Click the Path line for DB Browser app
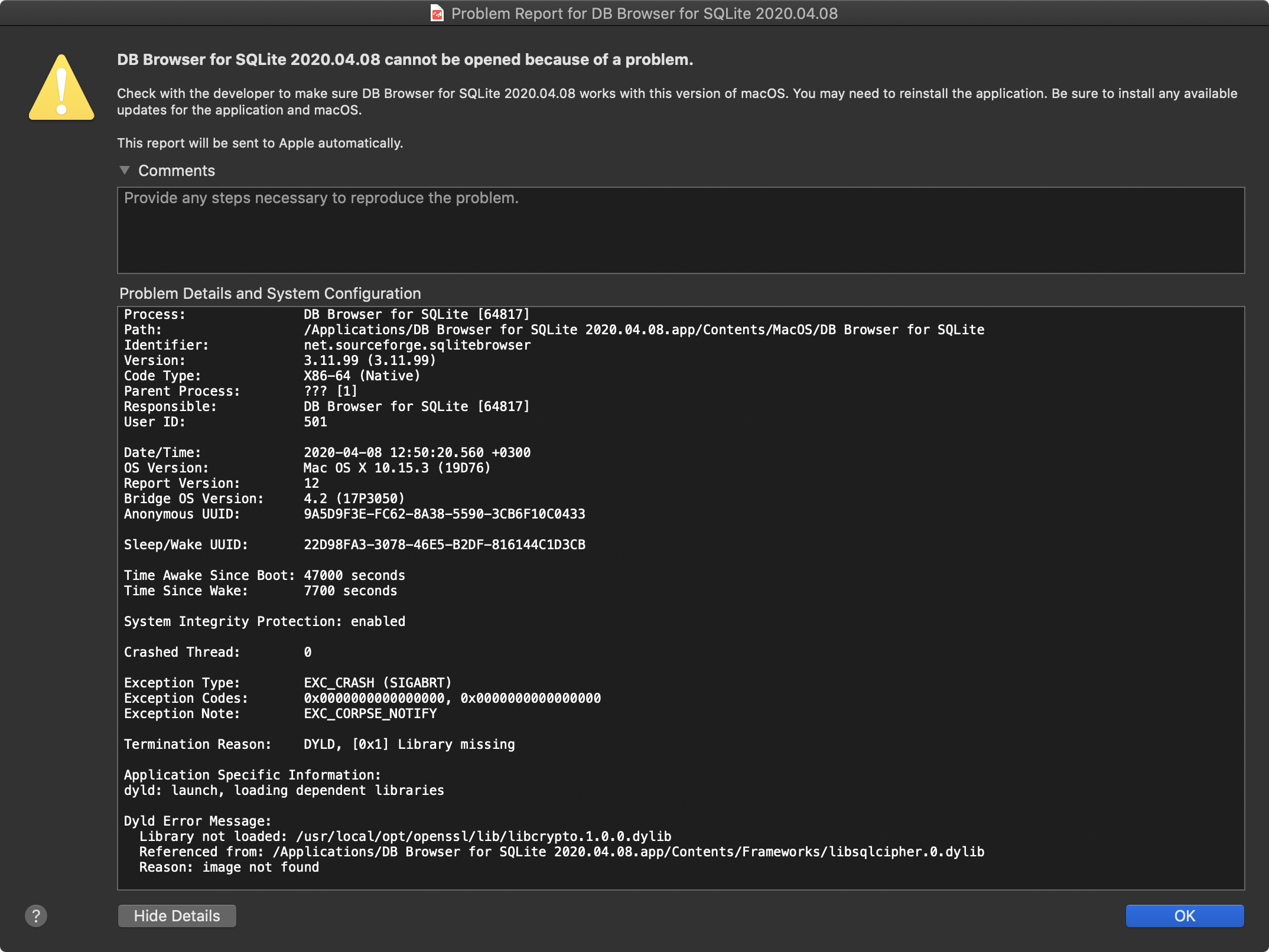Image resolution: width=1269 pixels, height=952 pixels. (x=554, y=330)
